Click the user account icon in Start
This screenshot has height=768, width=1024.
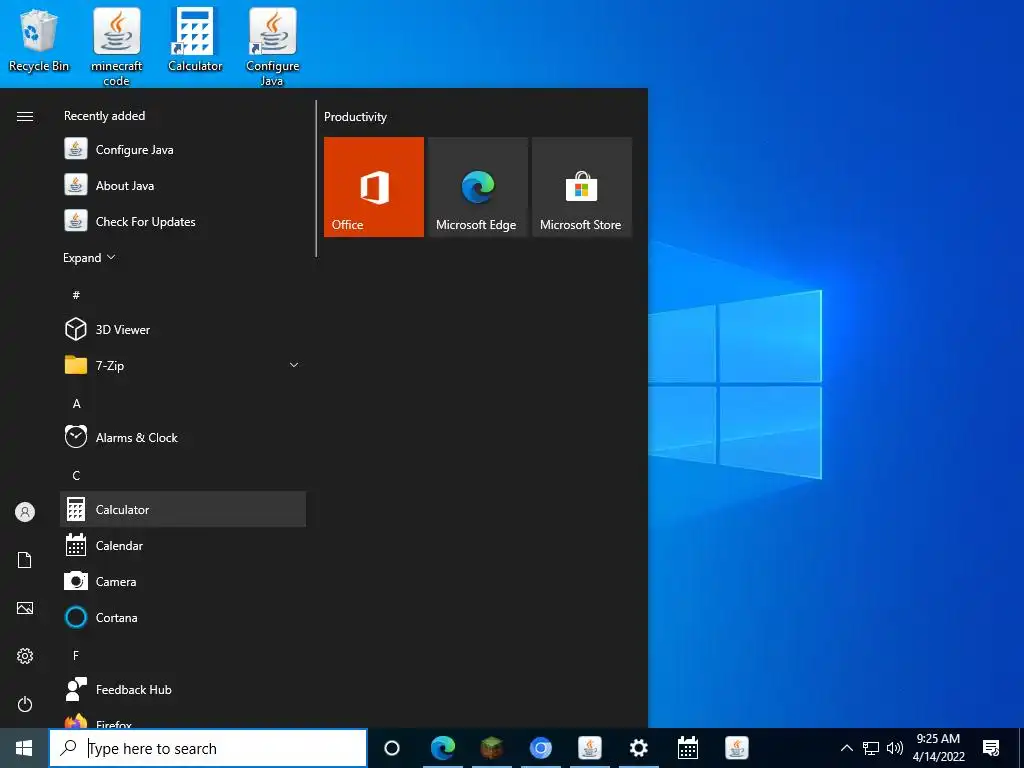click(25, 512)
